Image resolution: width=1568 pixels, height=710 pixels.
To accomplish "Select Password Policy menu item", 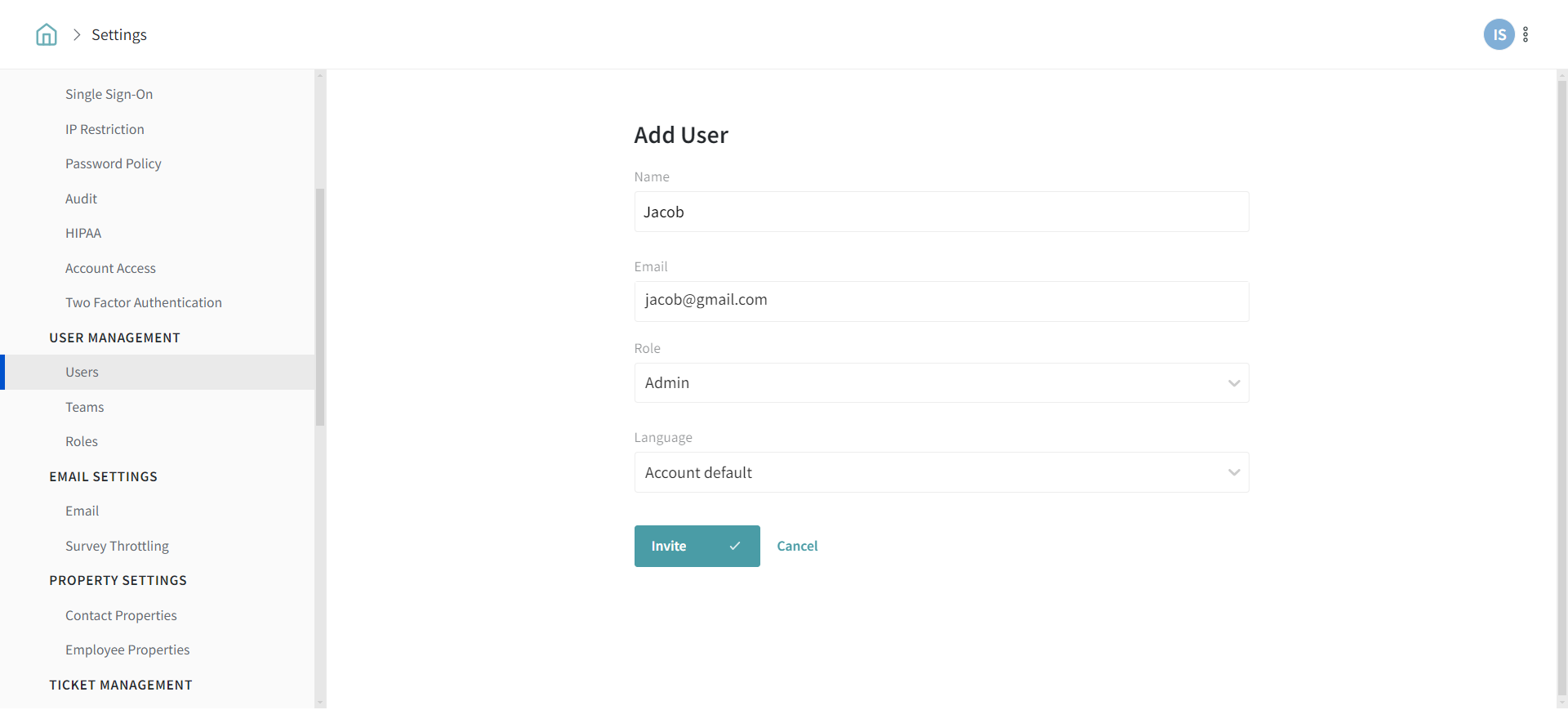I will point(113,164).
